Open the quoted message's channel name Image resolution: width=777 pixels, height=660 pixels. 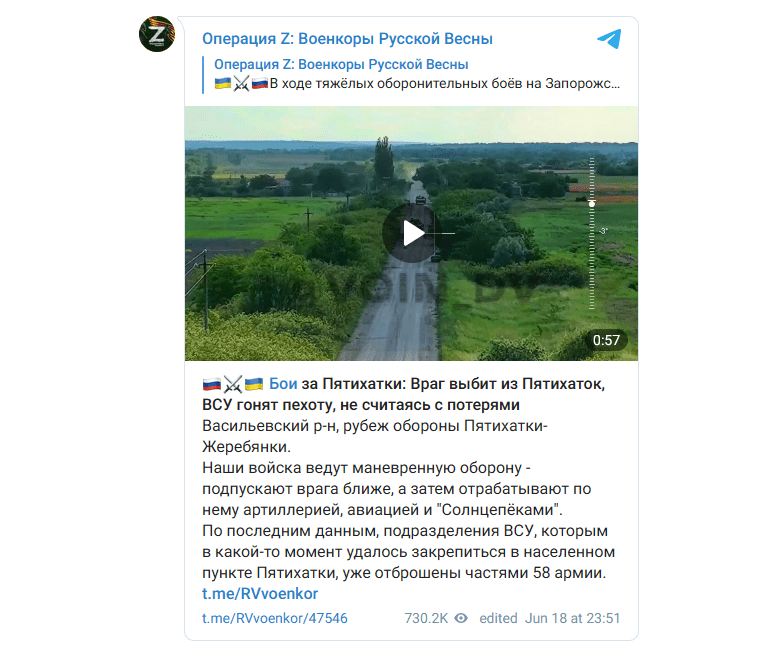[341, 64]
